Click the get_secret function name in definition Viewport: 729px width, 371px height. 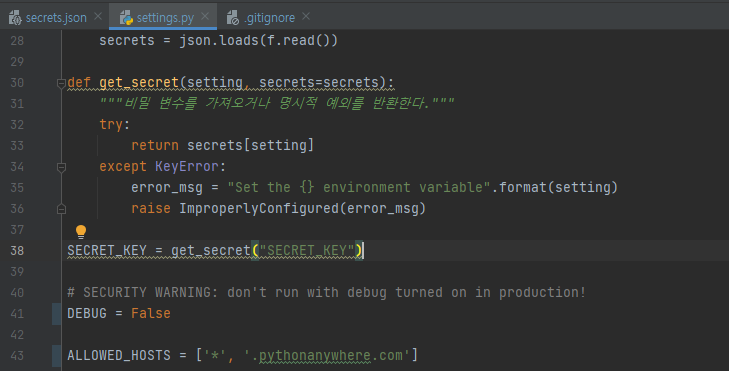tap(139, 82)
